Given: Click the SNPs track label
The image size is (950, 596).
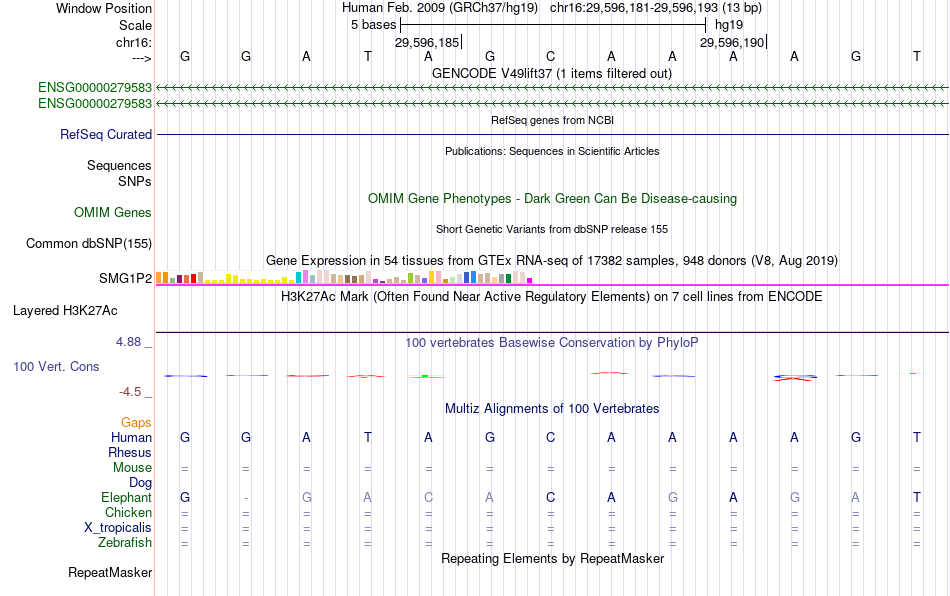Looking at the screenshot, I should [135, 181].
